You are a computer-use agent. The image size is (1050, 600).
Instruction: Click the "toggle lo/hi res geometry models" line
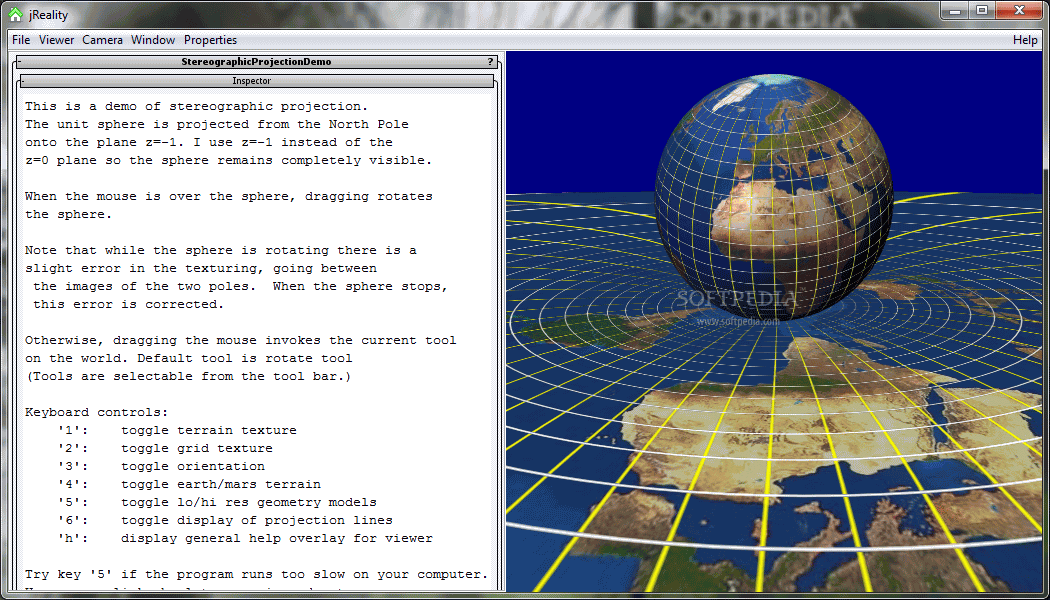tap(248, 502)
